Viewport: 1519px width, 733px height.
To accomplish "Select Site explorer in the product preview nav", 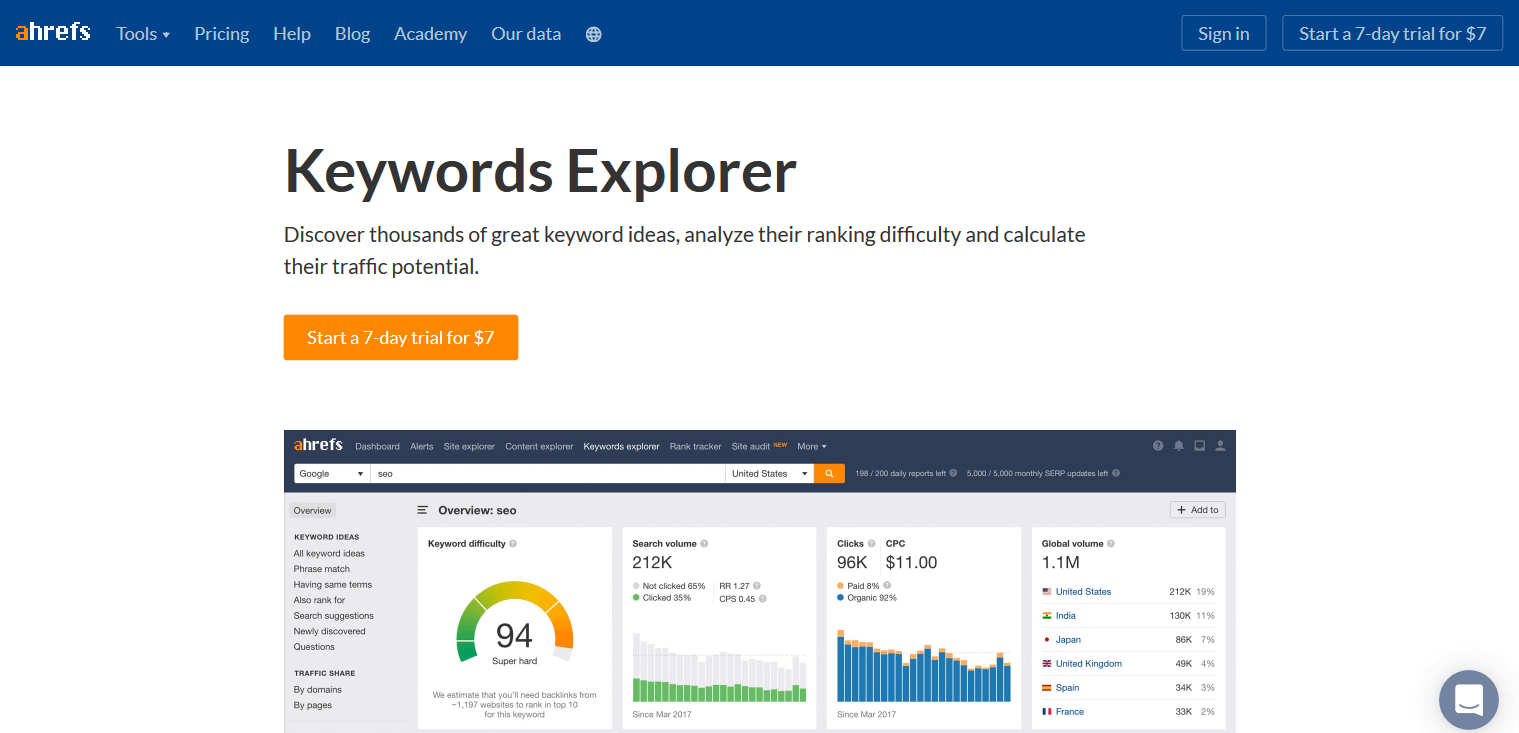I will pos(469,446).
